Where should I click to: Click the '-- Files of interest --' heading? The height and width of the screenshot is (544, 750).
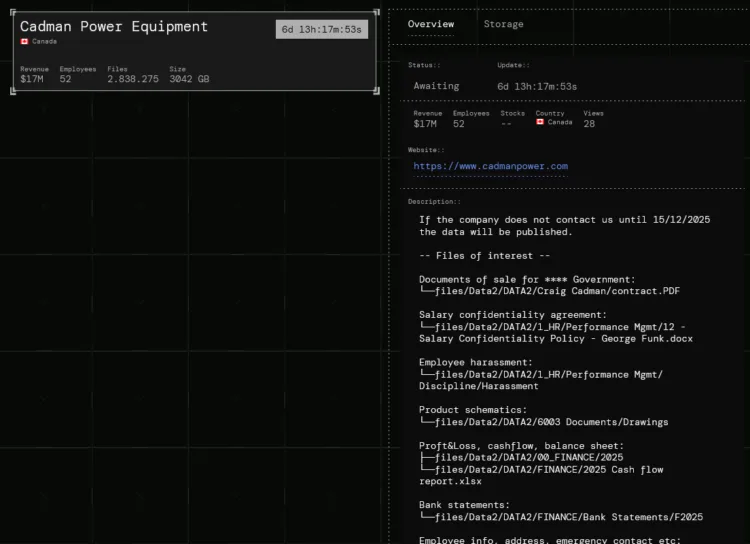click(485, 255)
